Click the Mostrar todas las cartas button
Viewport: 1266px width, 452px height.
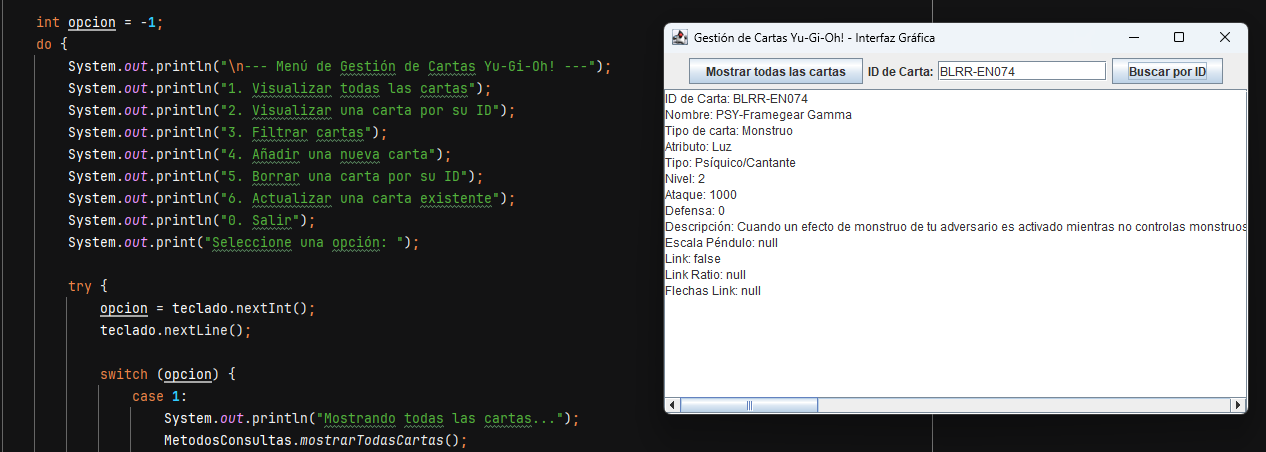pyautogui.click(x=775, y=71)
